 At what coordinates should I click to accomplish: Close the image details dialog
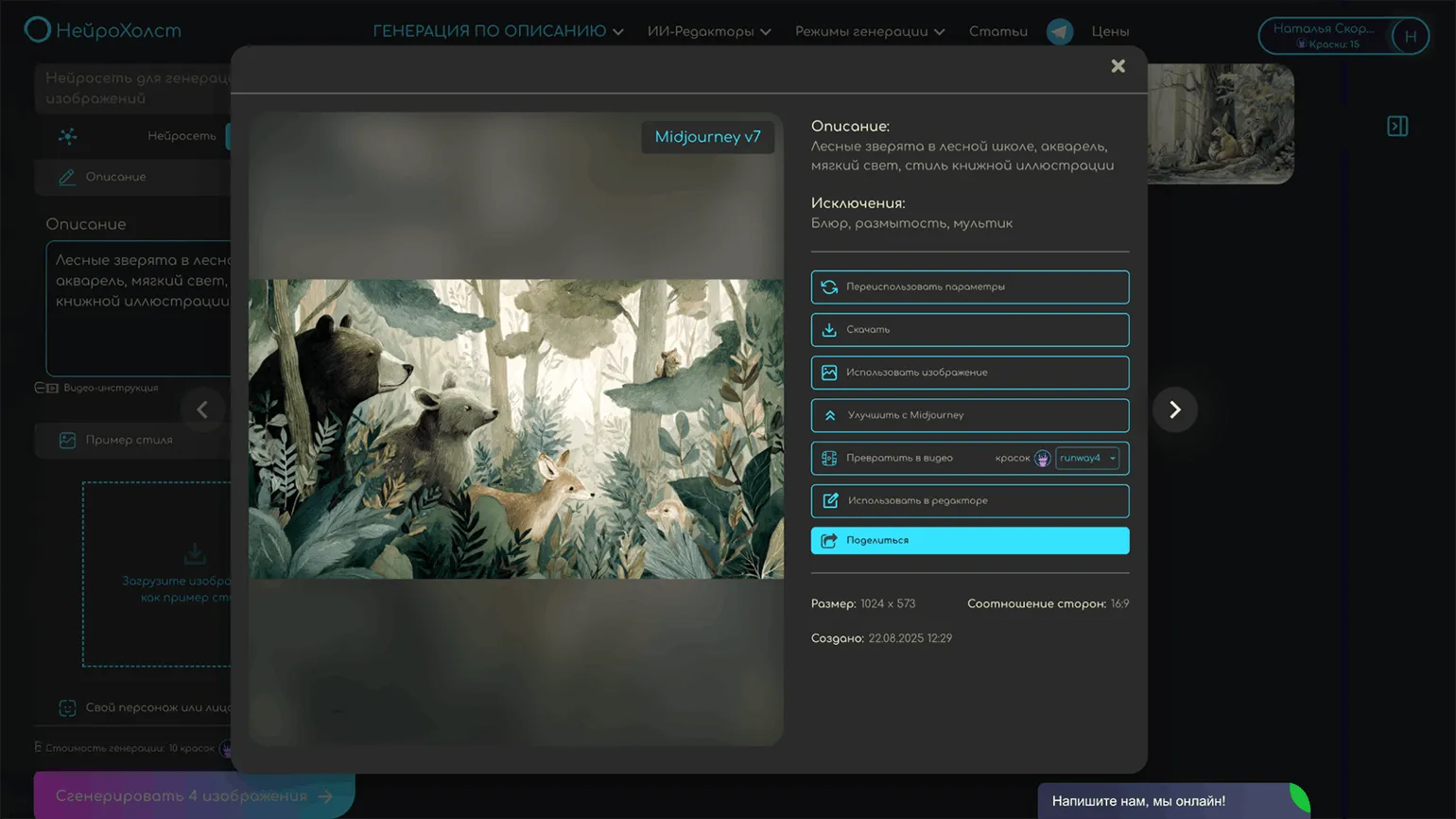(1118, 66)
